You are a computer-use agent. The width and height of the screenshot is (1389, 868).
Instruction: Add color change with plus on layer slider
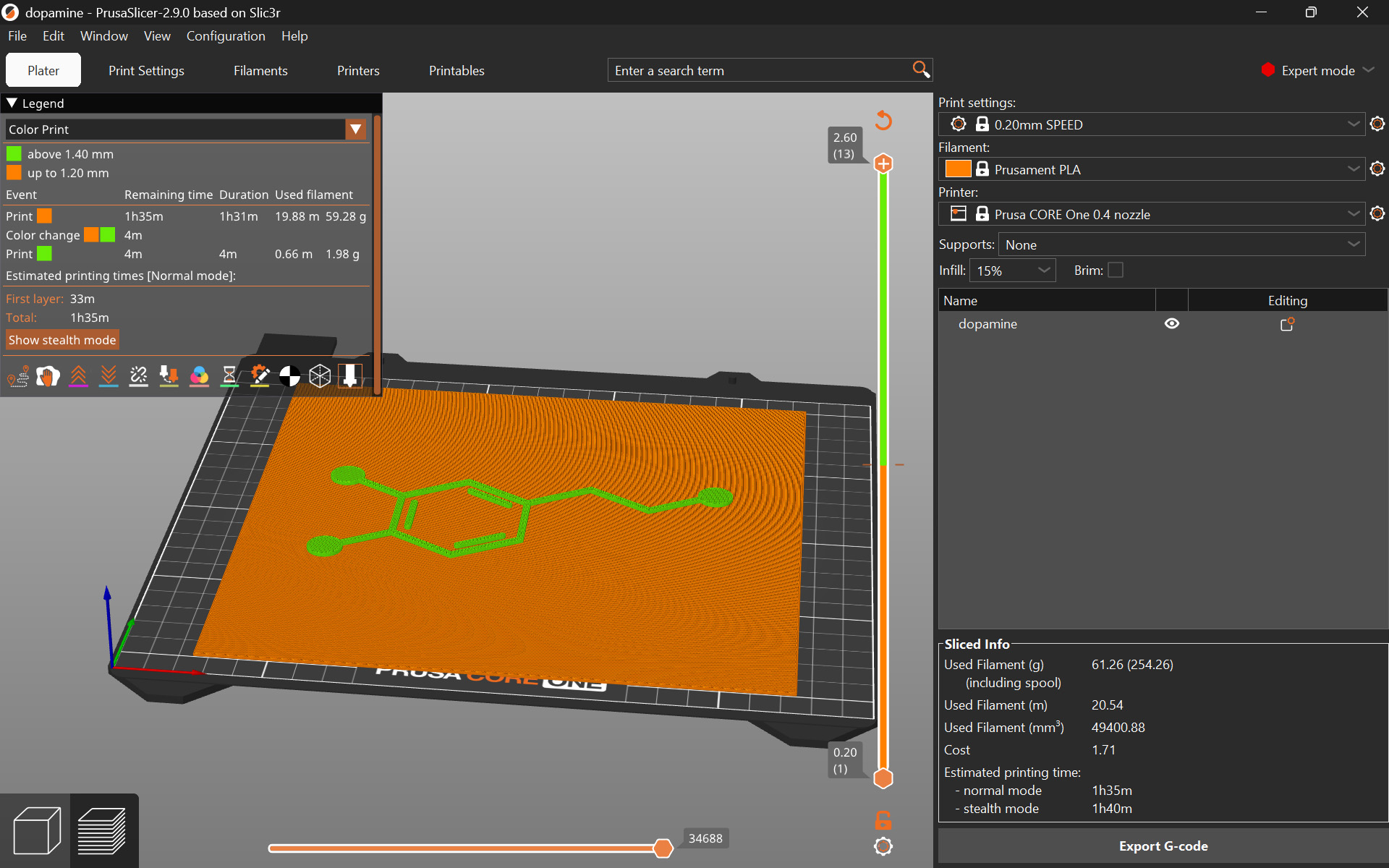(883, 164)
